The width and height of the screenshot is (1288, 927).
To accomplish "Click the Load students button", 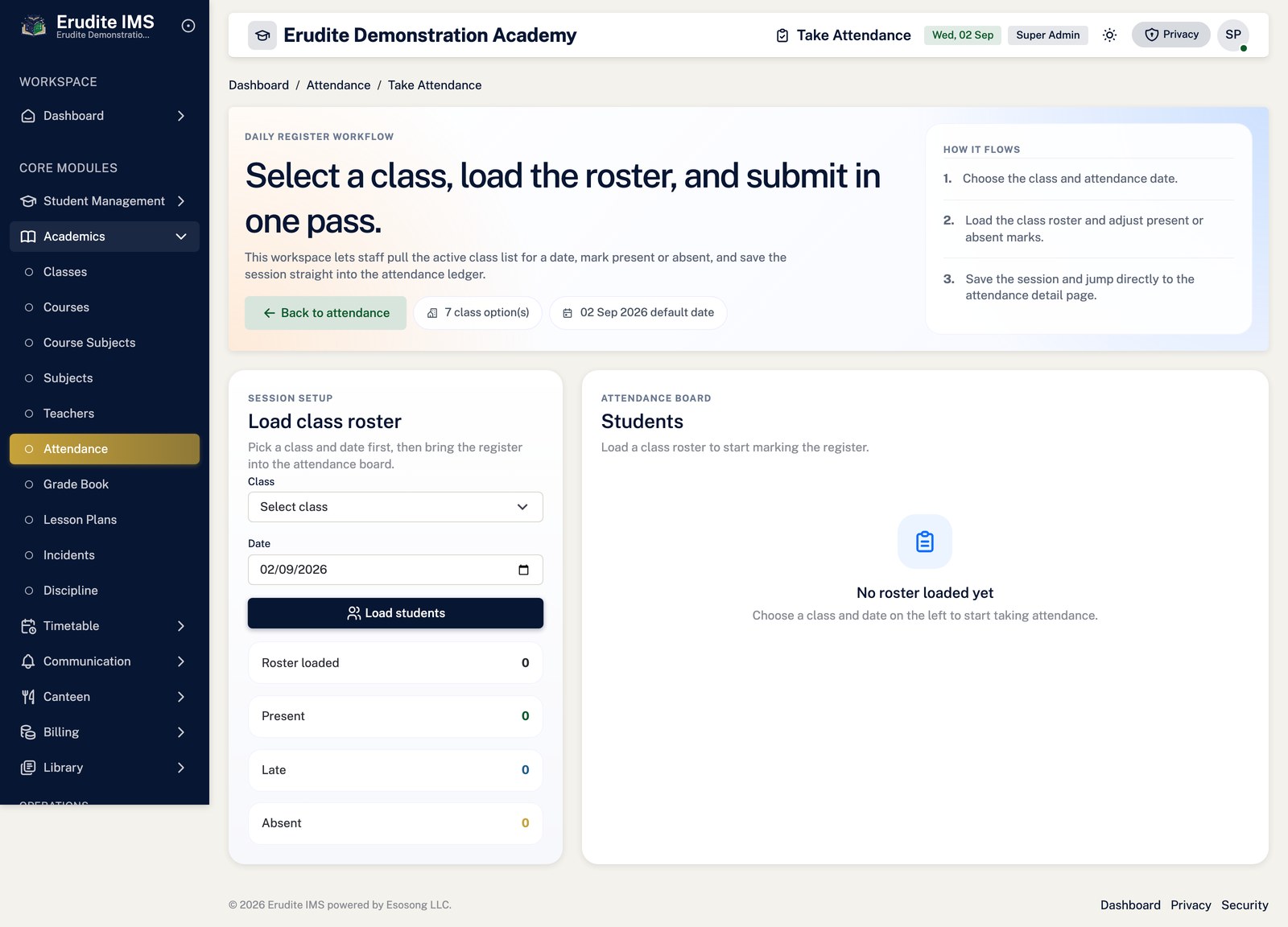I will [395, 613].
